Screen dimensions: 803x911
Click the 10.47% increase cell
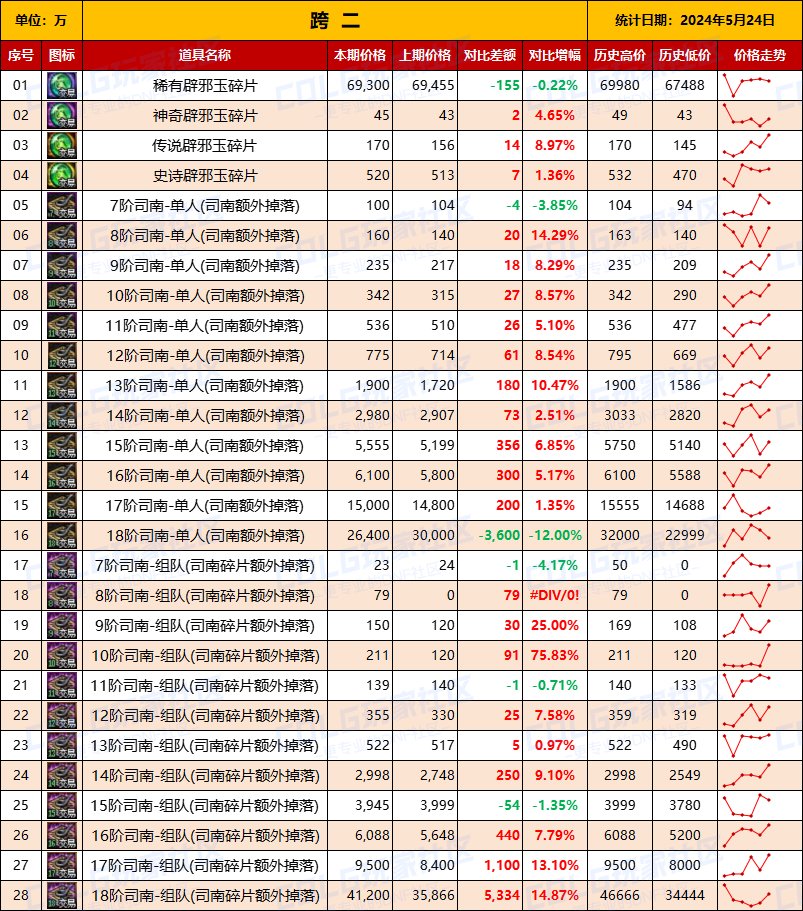tap(555, 386)
